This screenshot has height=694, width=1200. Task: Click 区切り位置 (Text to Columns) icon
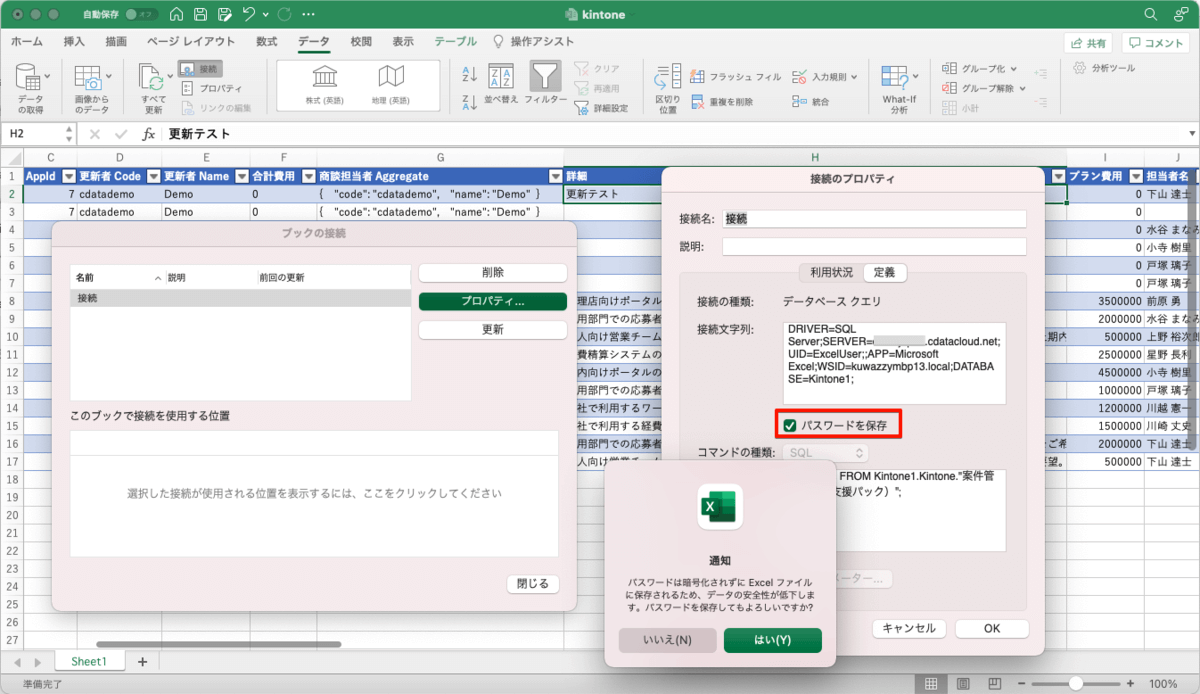click(667, 88)
